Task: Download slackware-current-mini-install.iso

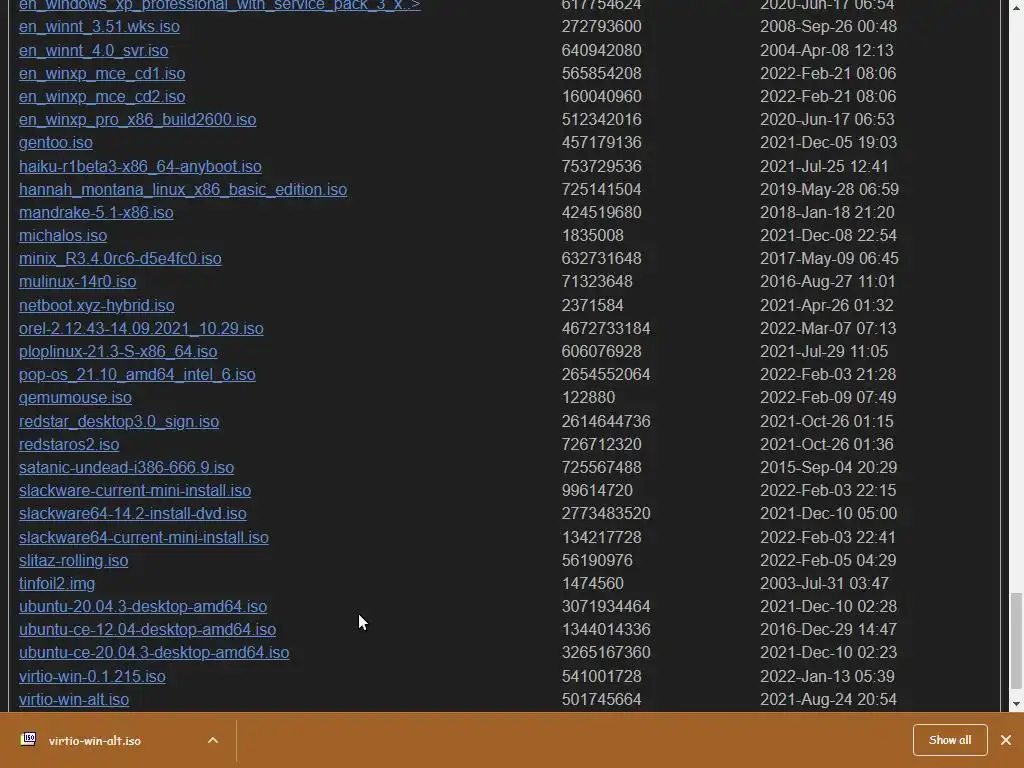Action: click(135, 490)
